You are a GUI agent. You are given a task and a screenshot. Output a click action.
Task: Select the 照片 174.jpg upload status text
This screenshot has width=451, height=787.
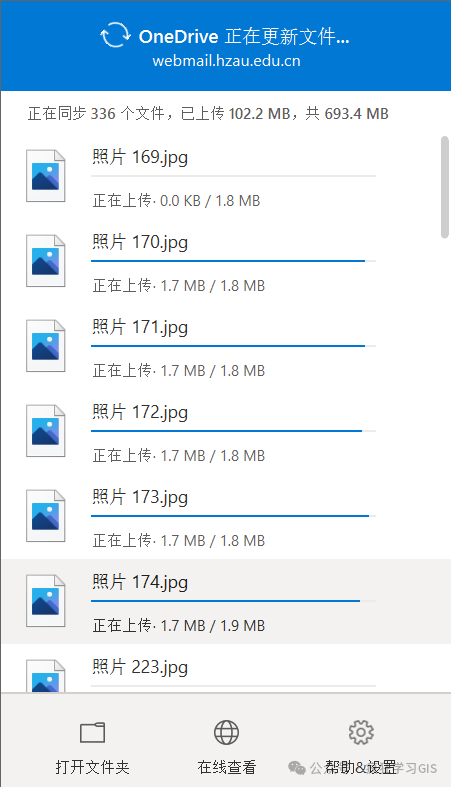pyautogui.click(x=179, y=625)
